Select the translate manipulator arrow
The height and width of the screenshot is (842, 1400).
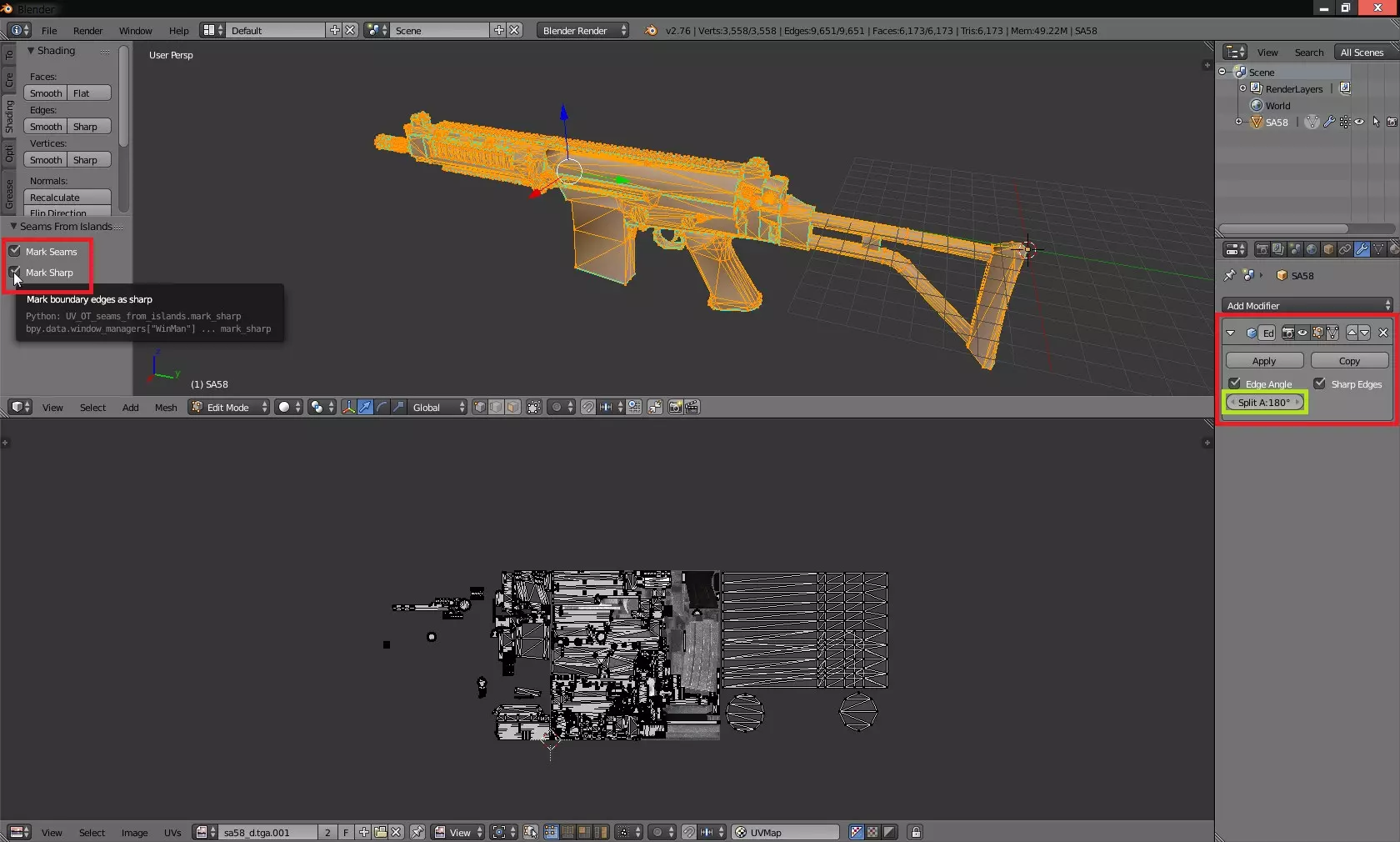(x=365, y=407)
